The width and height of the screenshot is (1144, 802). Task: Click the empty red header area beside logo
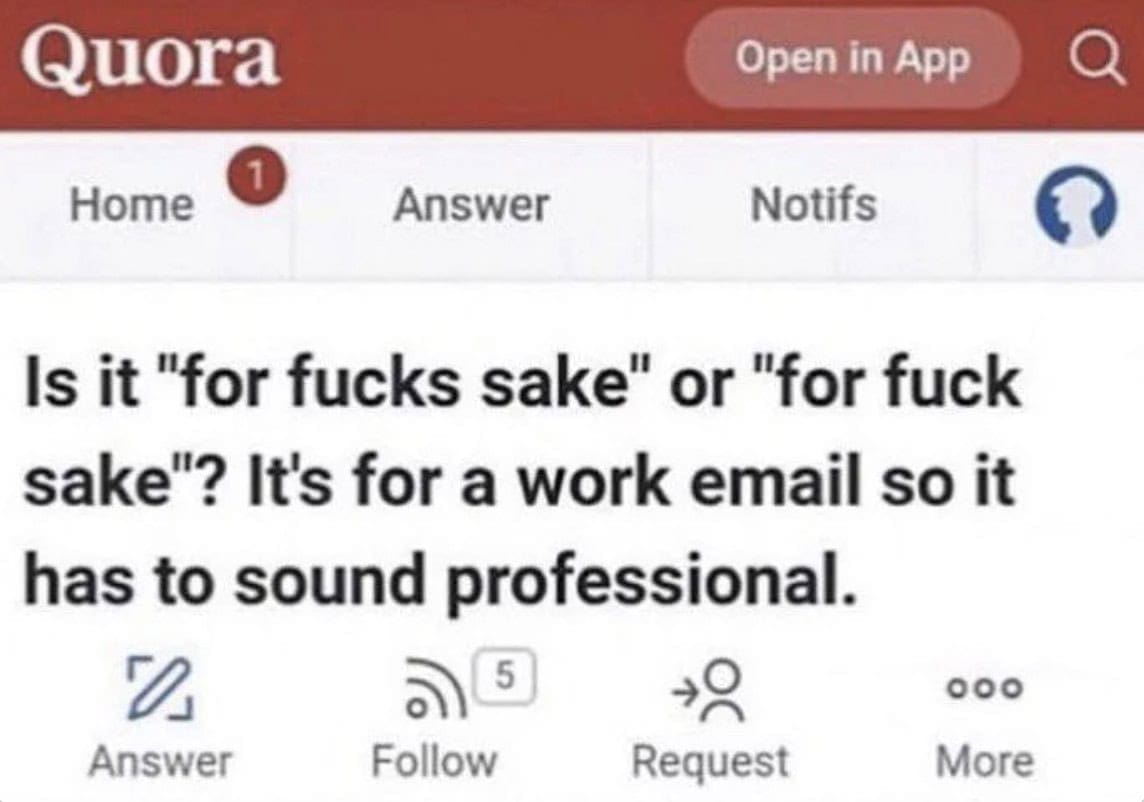(480, 60)
